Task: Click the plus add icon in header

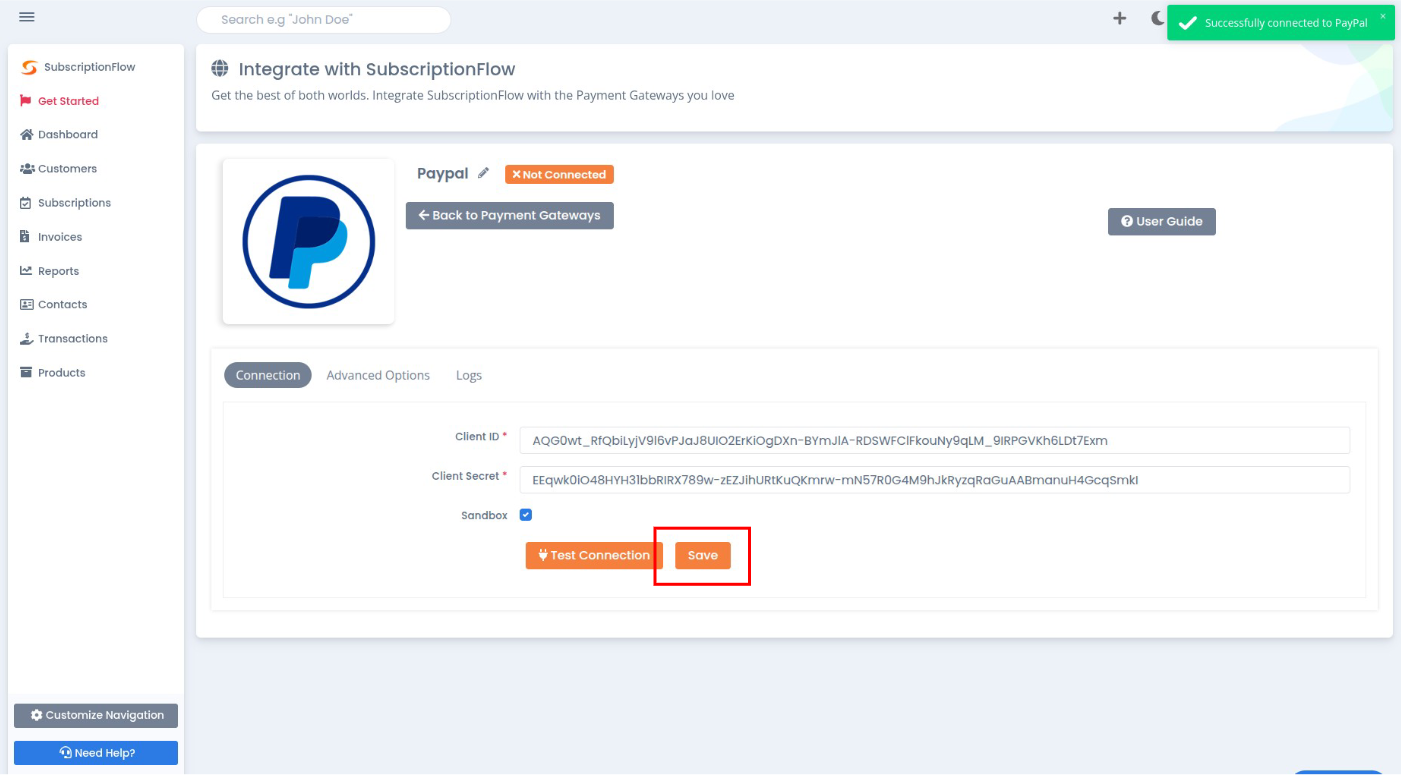Action: pos(1120,18)
